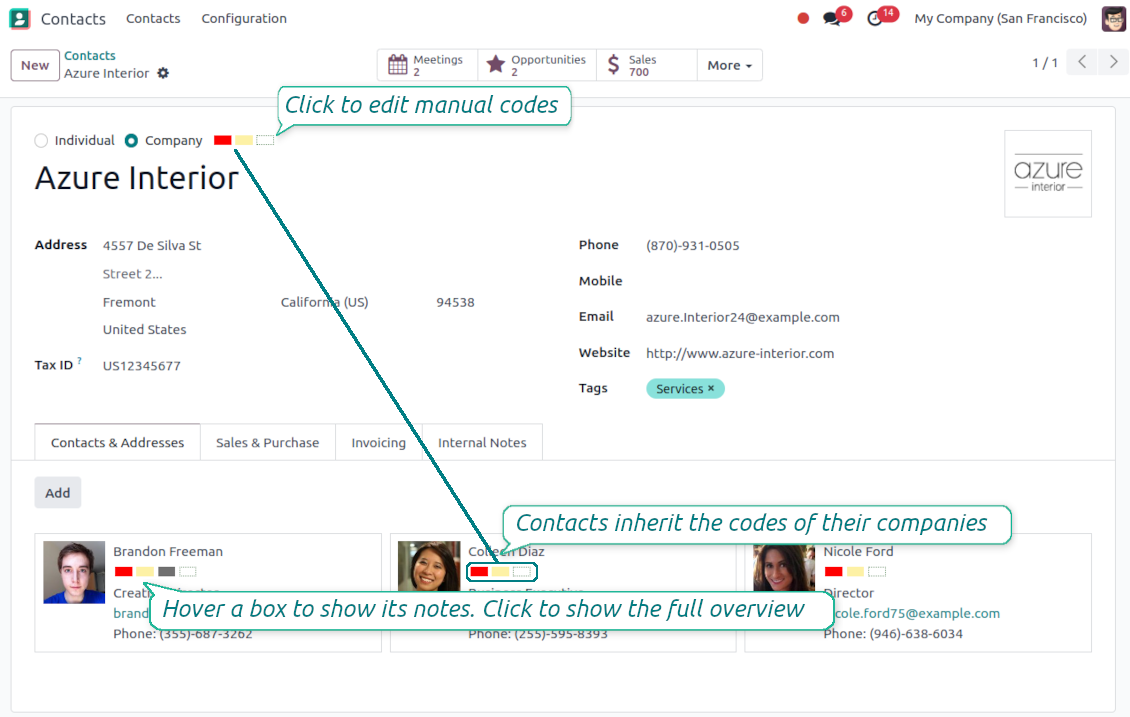This screenshot has height=717, width=1130.
Task: Open the Meetings smart button
Action: tap(427, 65)
